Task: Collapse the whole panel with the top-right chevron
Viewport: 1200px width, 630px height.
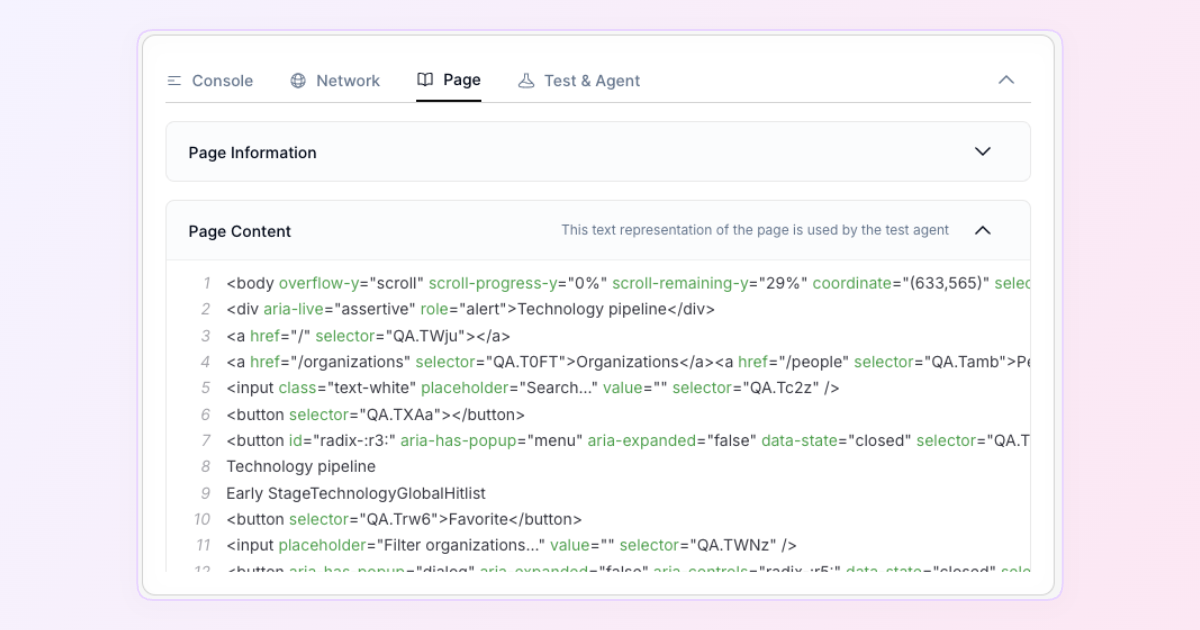Action: point(1006,80)
